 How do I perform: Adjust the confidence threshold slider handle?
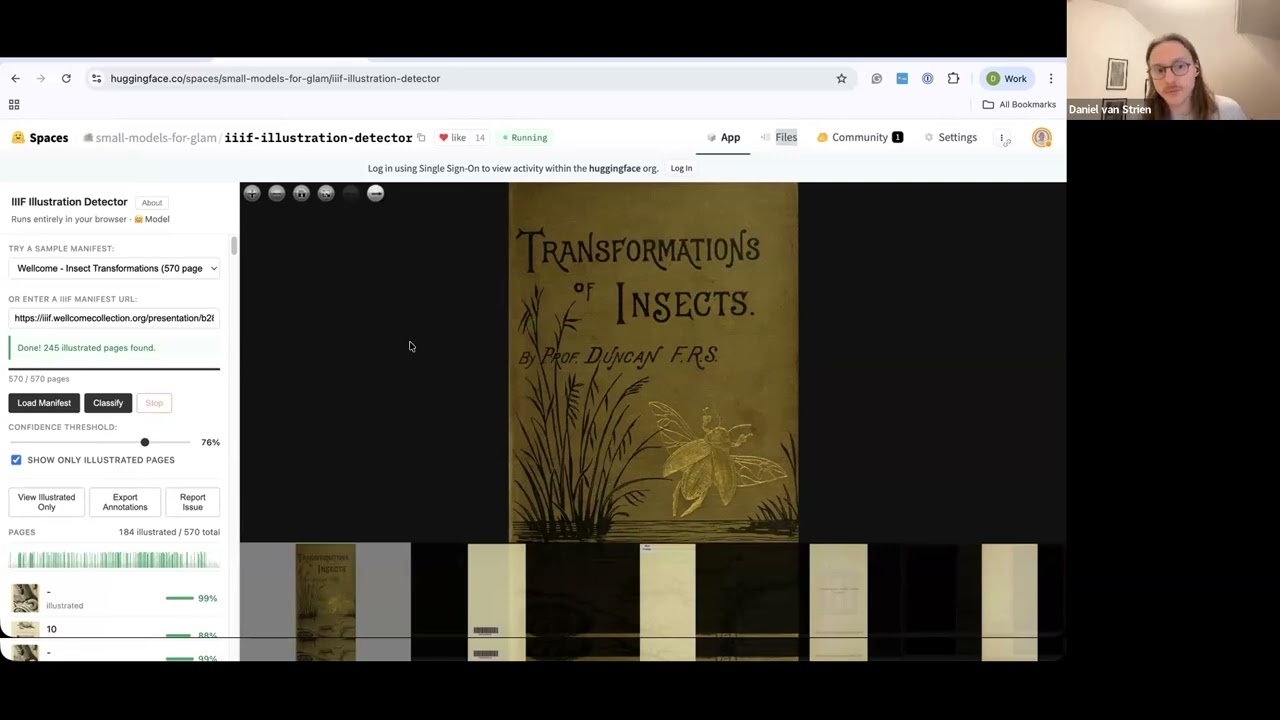(x=145, y=442)
